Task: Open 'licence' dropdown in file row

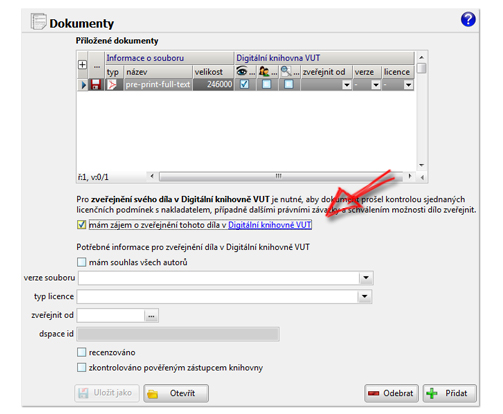Action: (408, 85)
